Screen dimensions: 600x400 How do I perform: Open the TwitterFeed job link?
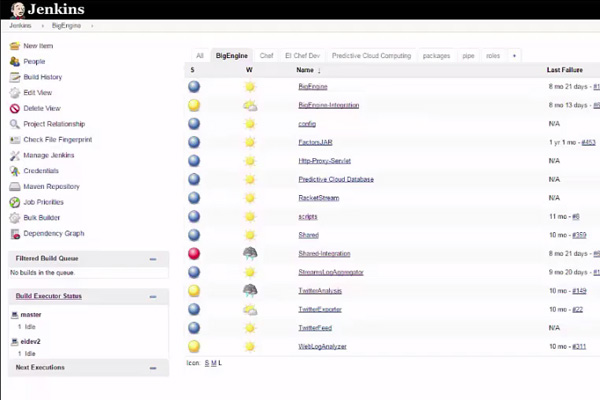[x=315, y=328]
